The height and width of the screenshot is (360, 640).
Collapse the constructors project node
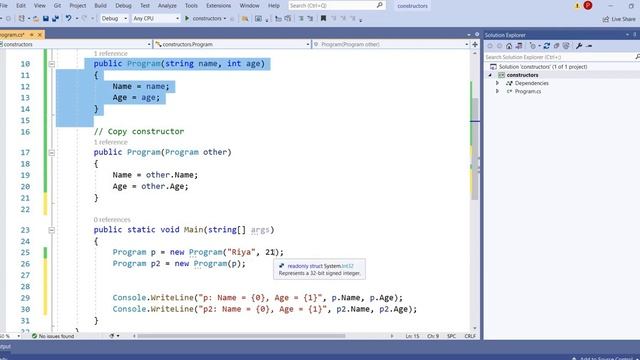[x=491, y=75]
